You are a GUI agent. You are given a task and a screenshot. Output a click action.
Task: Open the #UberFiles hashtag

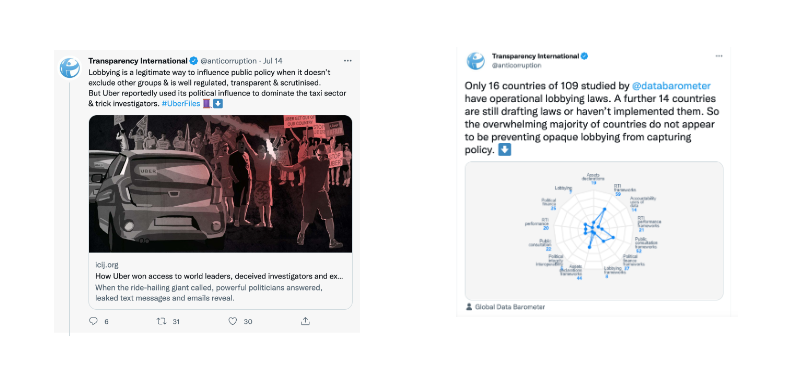(179, 104)
